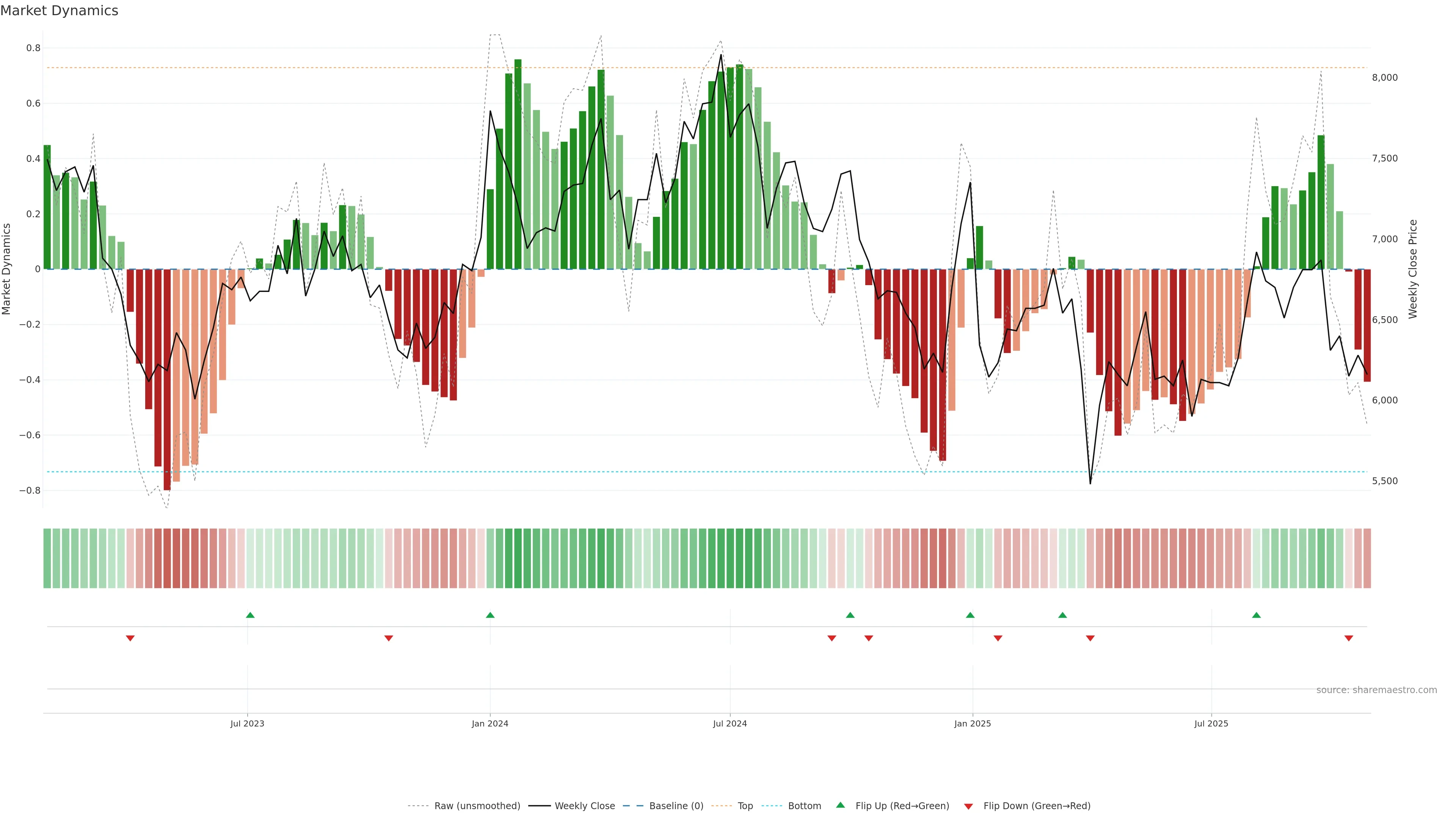Click the source: sharemaestro.com text
The height and width of the screenshot is (819, 1456).
[1376, 690]
